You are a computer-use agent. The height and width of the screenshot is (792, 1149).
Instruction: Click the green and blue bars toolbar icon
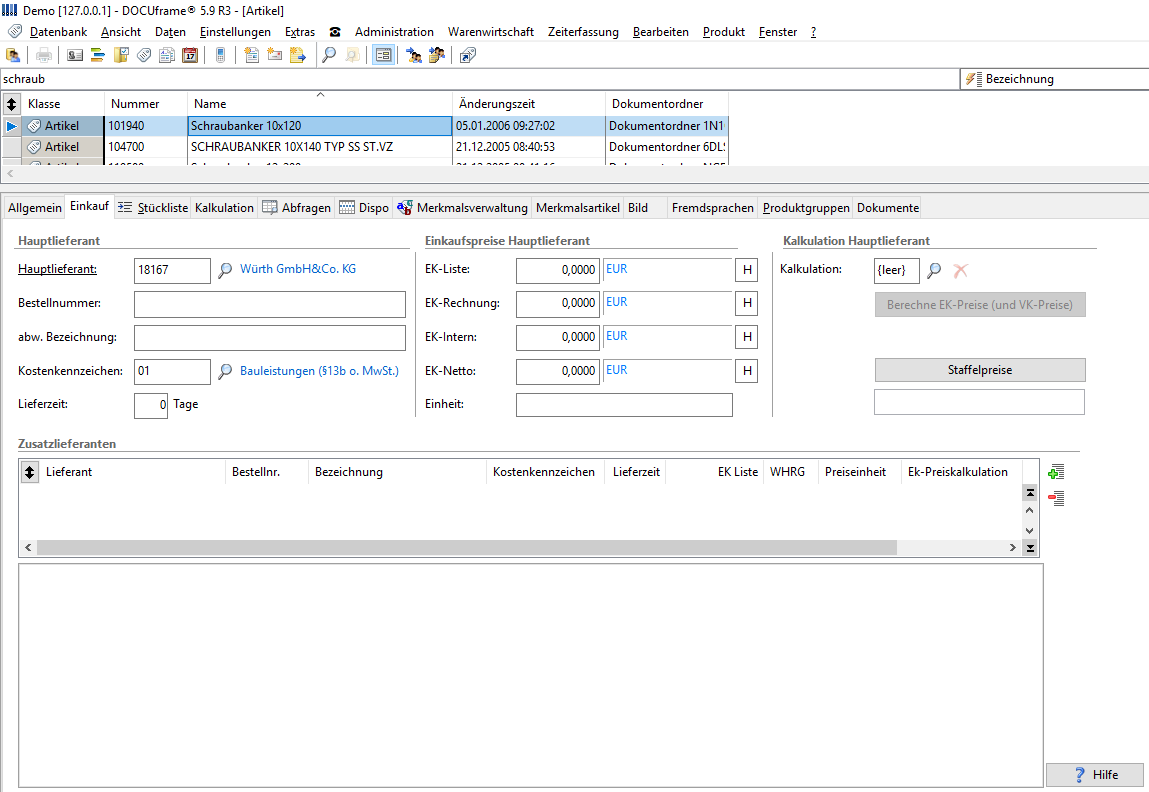tap(97, 55)
